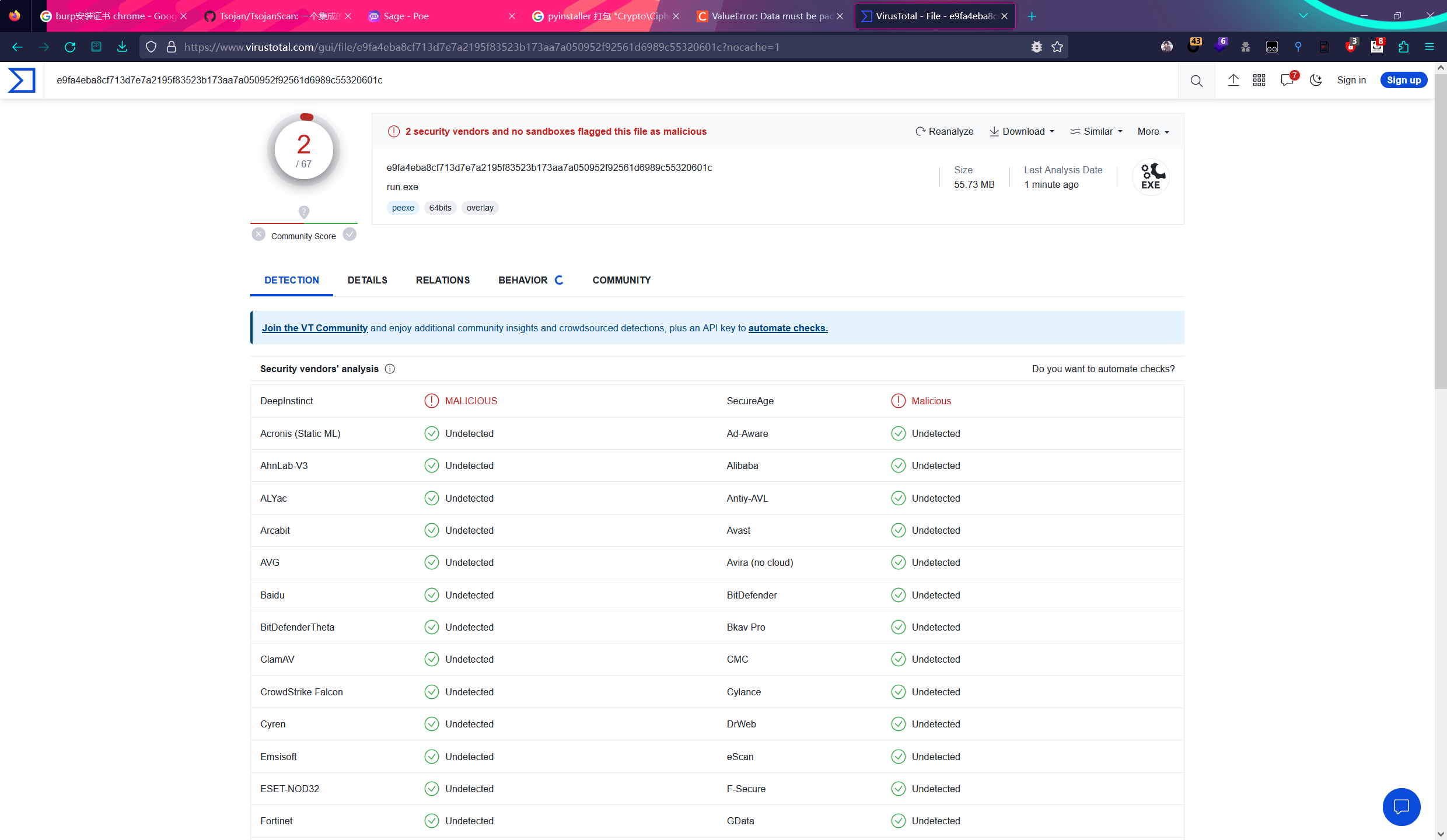Screen dimensions: 1447x840
Task: Click CrowdStrike Falcon vendor name
Action: (302, 692)
